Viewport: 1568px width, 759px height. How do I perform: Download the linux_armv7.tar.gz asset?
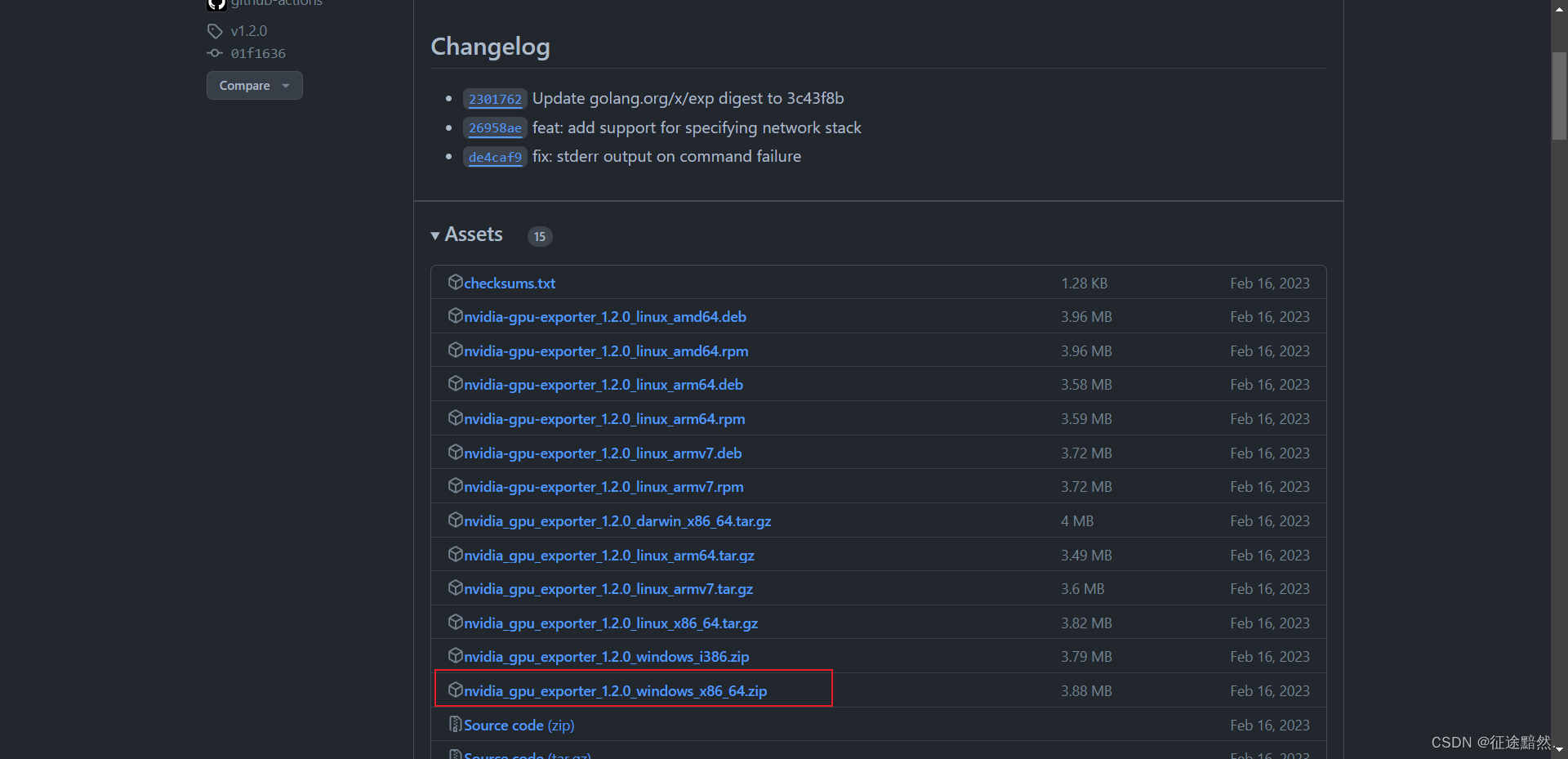(x=608, y=589)
